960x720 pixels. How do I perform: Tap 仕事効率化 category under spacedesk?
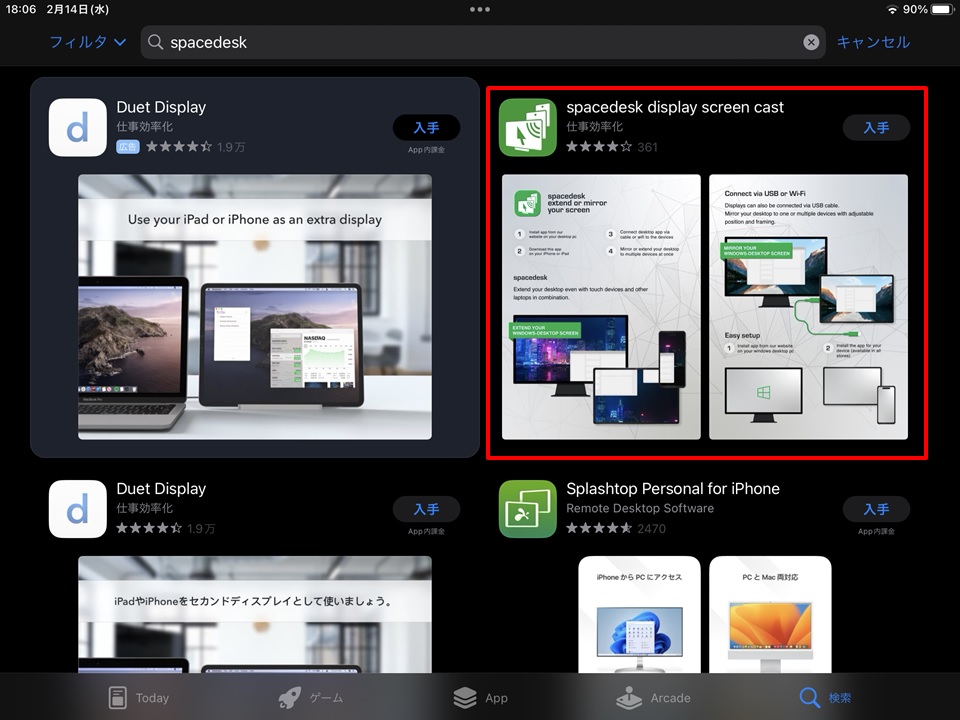(x=594, y=127)
